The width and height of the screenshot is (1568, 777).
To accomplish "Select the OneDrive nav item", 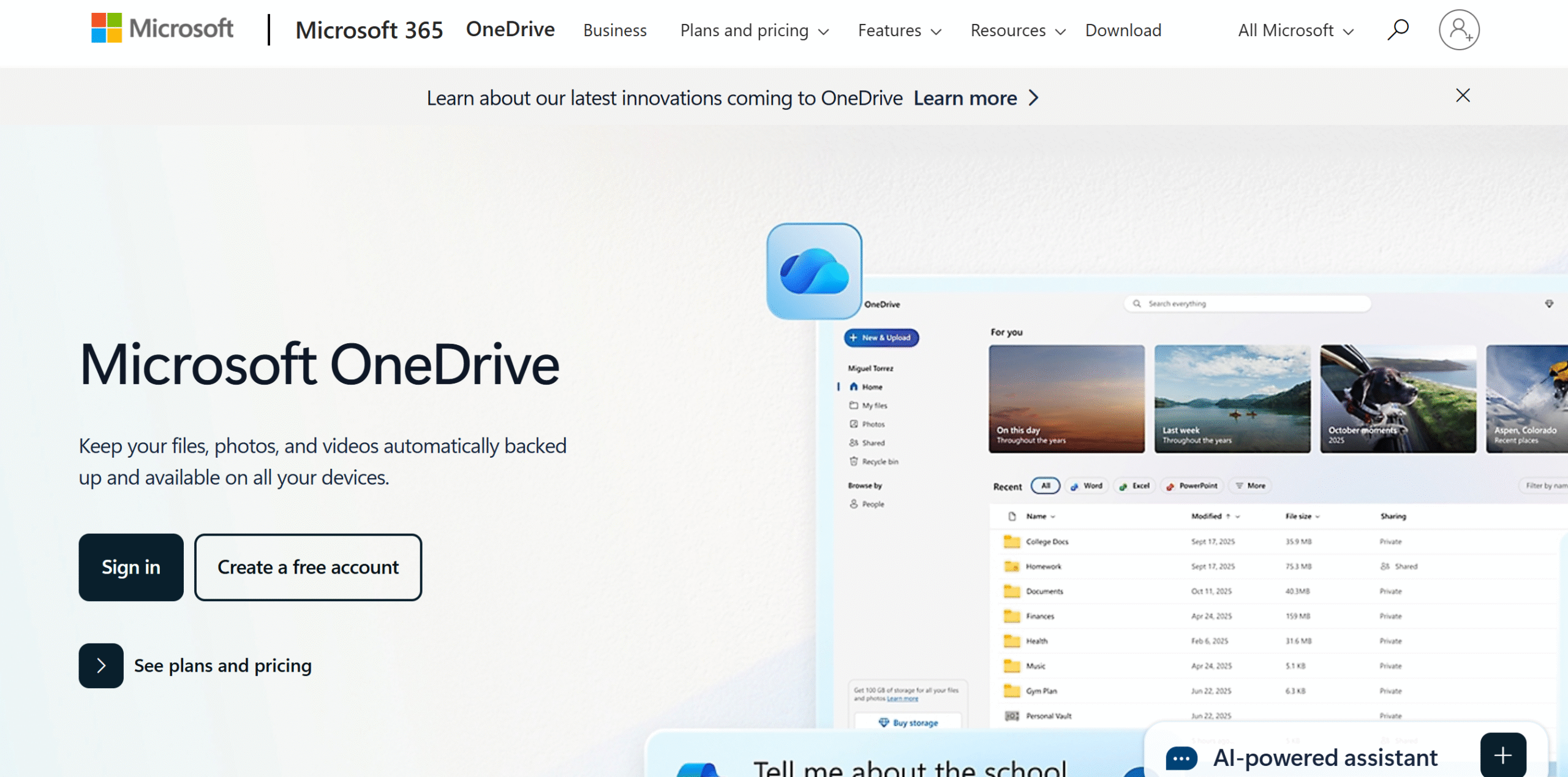I will point(510,29).
